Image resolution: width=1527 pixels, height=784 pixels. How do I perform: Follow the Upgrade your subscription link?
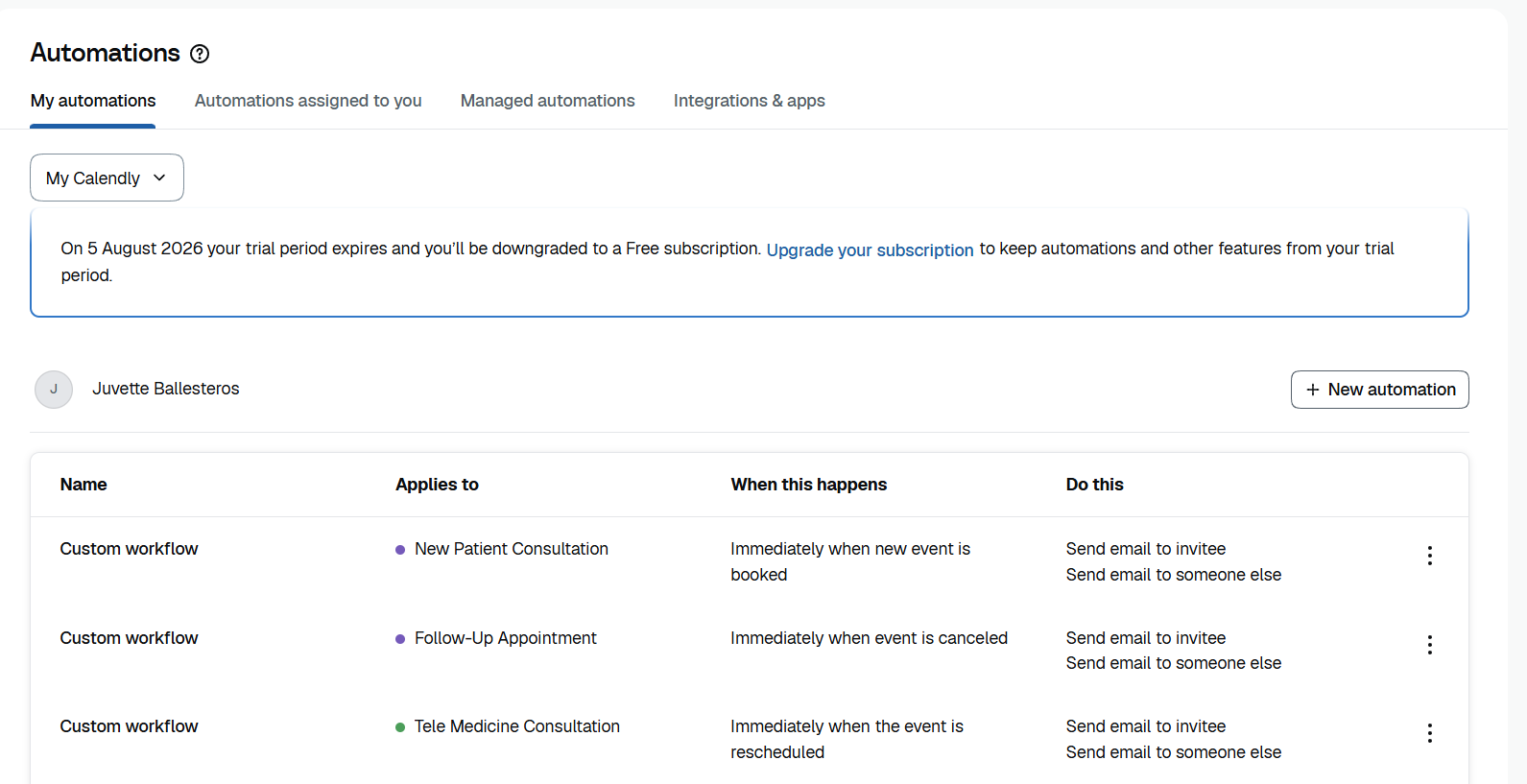[x=870, y=249]
